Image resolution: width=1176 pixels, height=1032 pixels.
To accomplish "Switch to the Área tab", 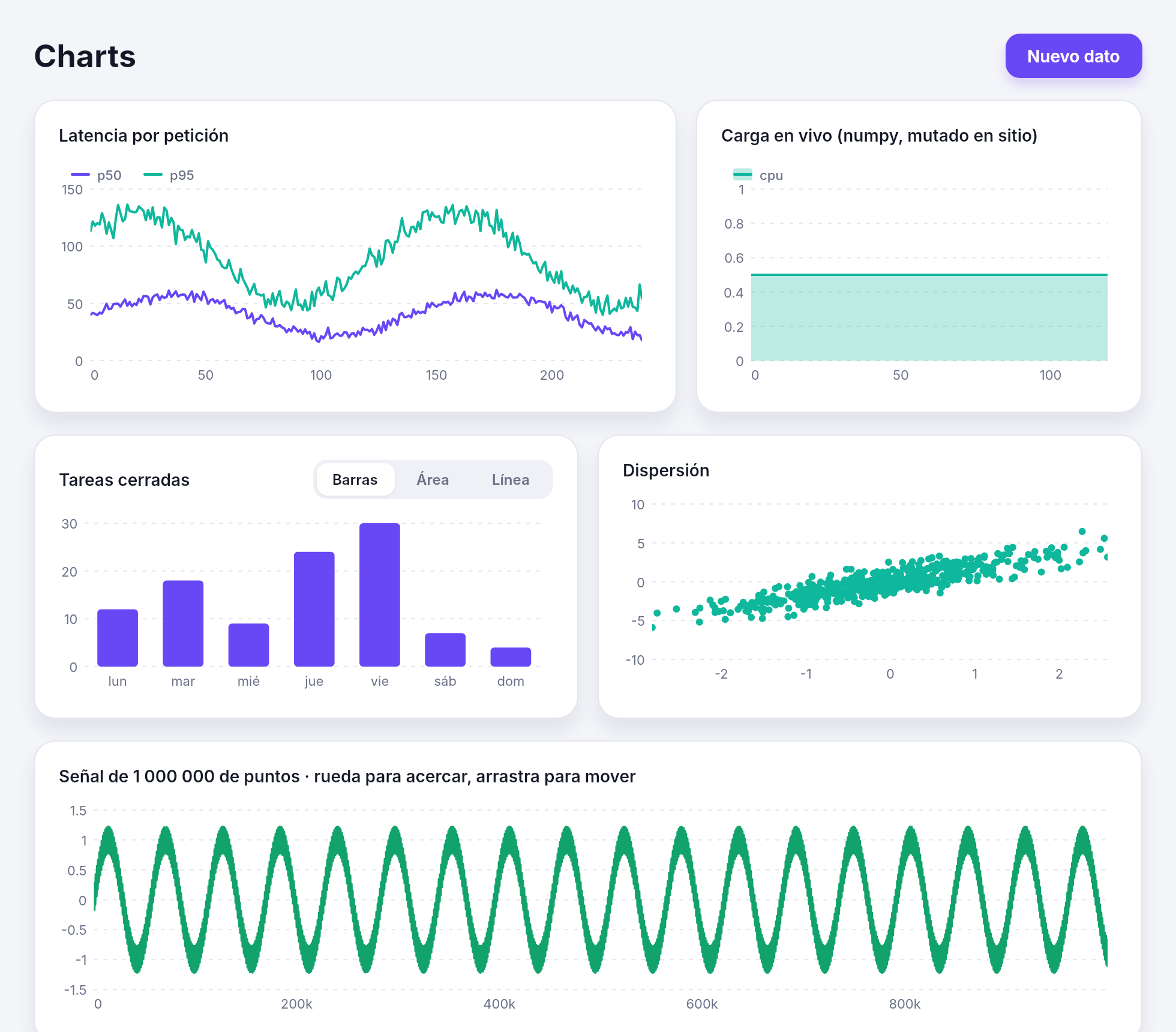I will coord(433,479).
